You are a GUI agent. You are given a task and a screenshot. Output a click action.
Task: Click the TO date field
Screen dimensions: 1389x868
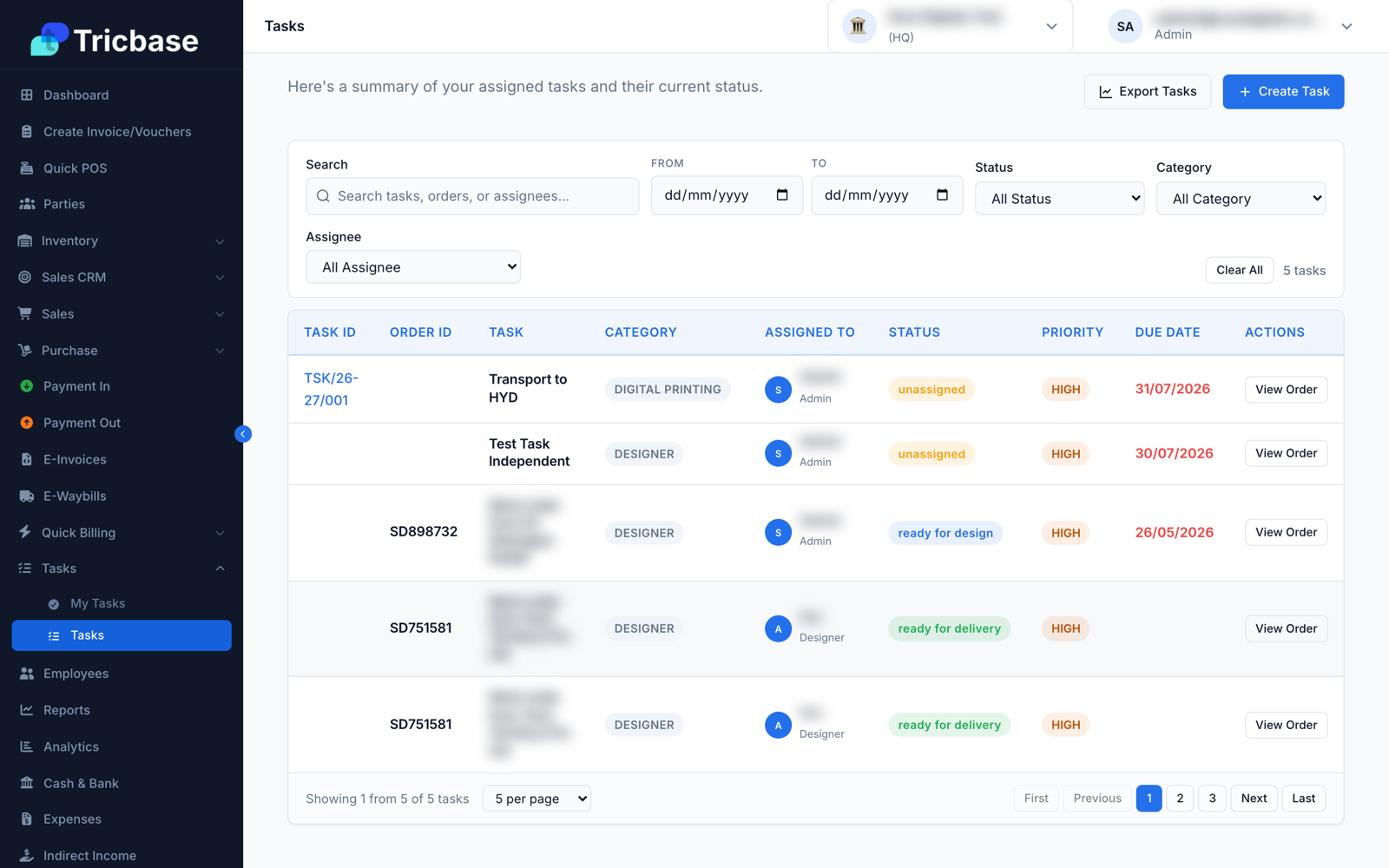(x=886, y=195)
